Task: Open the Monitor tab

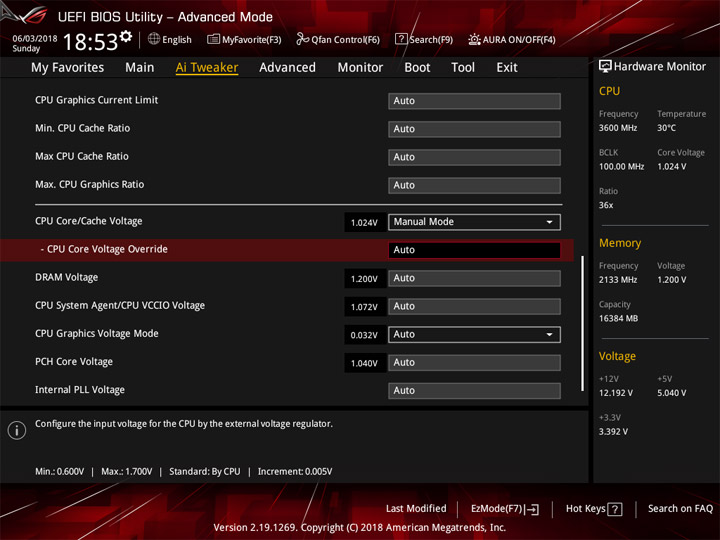Action: tap(360, 68)
